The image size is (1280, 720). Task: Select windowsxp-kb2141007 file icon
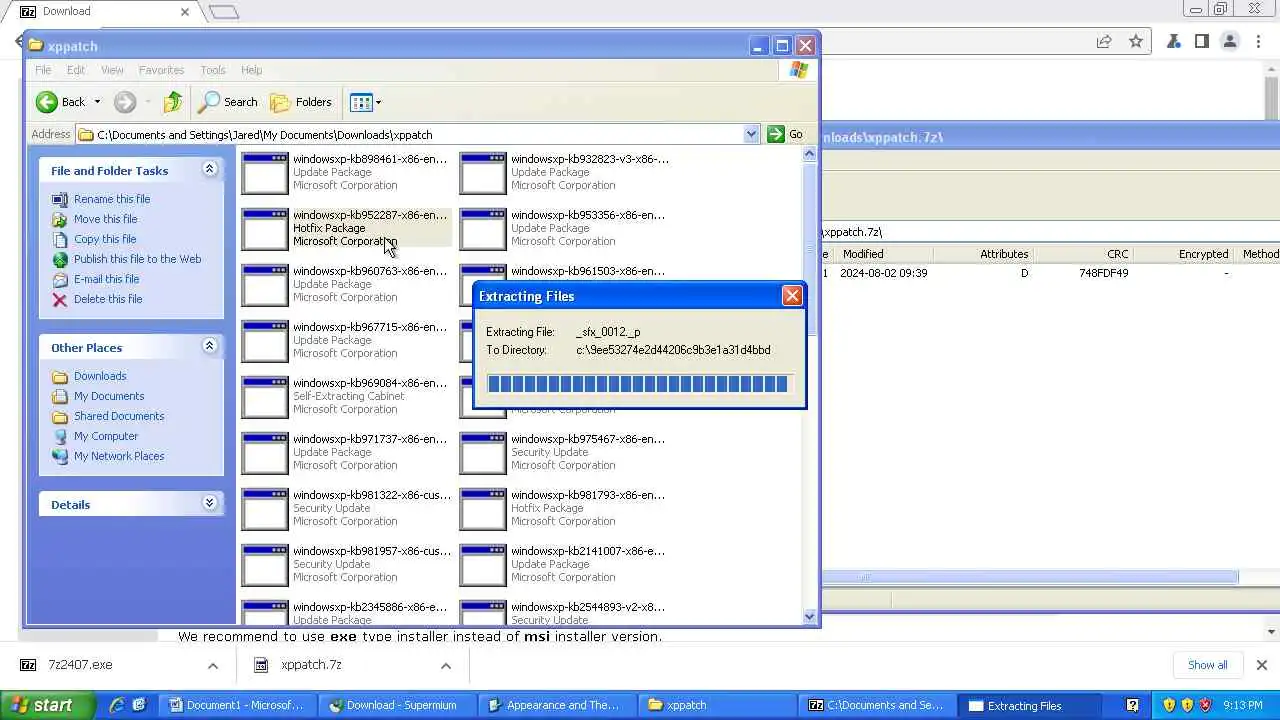pyautogui.click(x=483, y=565)
